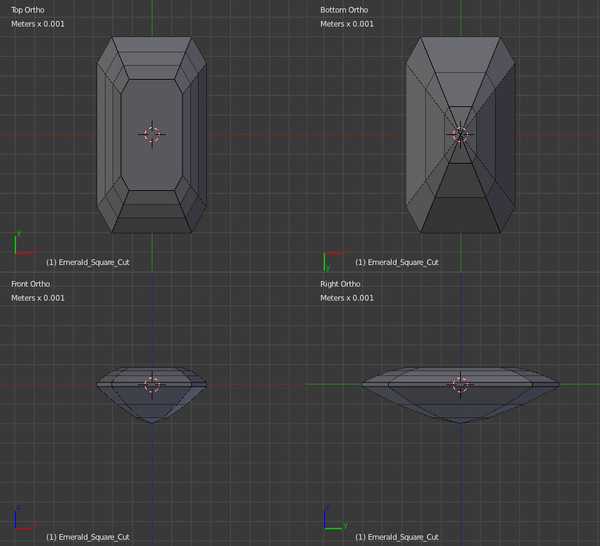
Task: Click the 'Bottom Ortho' view label
Action: coord(344,10)
